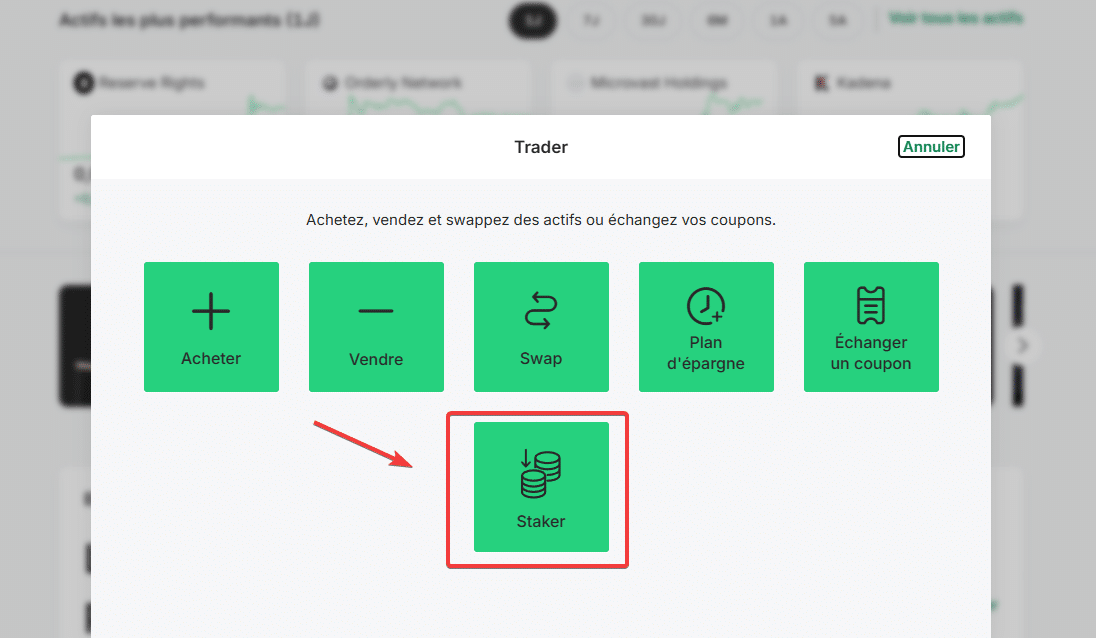Toggle the 30J period filter
Image resolution: width=1096 pixels, height=638 pixels.
tap(653, 21)
